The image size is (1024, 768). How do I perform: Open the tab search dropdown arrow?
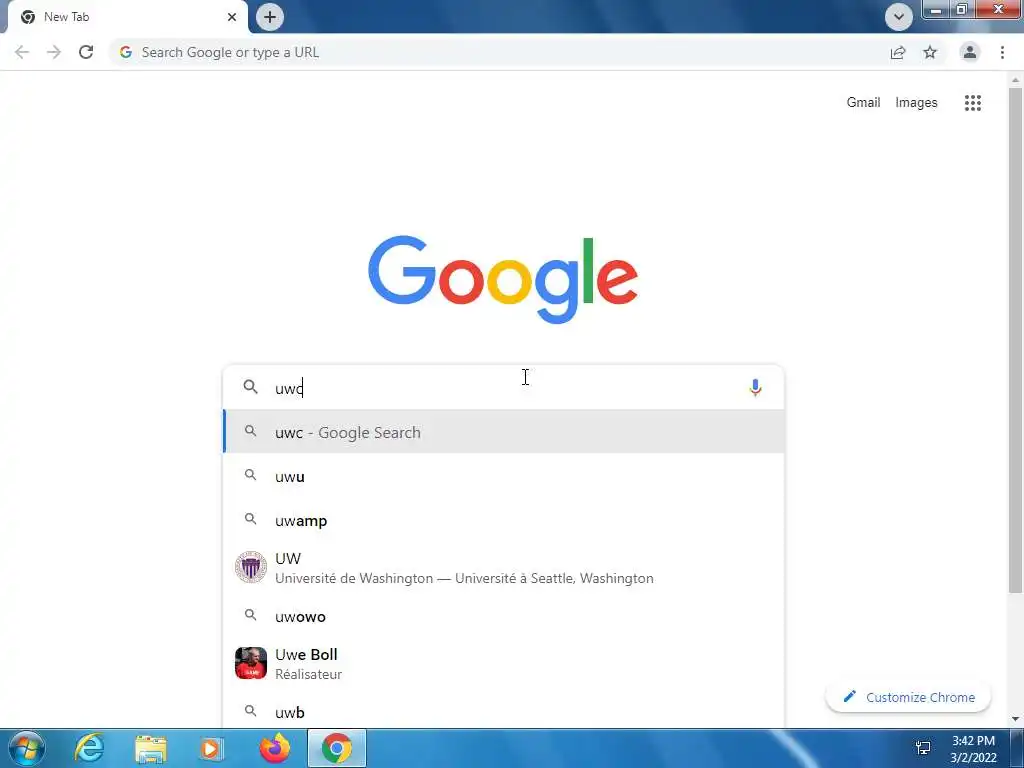click(899, 17)
